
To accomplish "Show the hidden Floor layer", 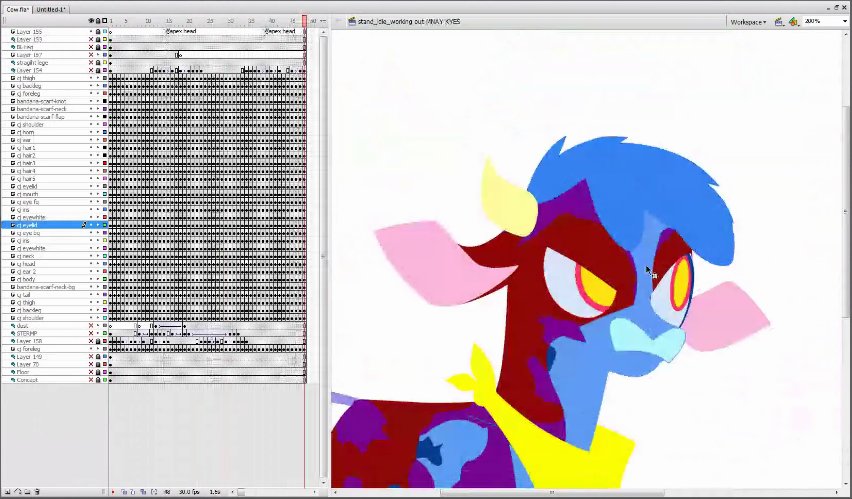I will (91, 372).
